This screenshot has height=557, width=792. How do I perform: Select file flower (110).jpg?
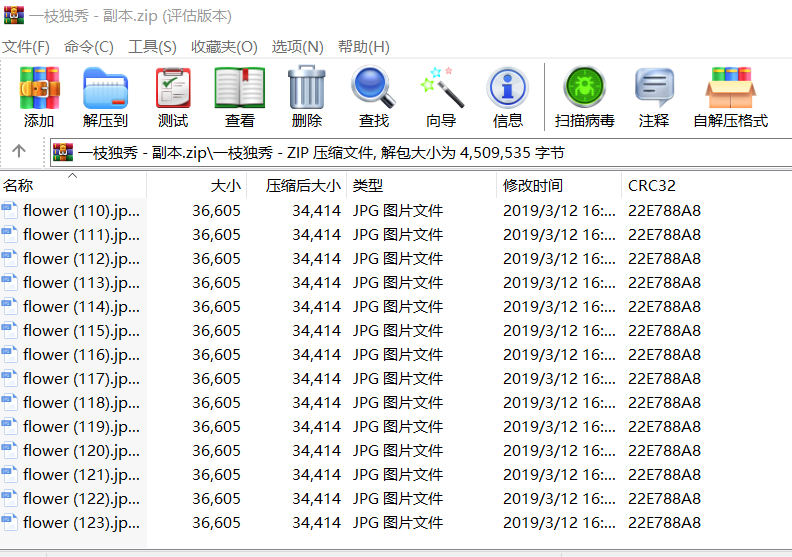[x=81, y=211]
